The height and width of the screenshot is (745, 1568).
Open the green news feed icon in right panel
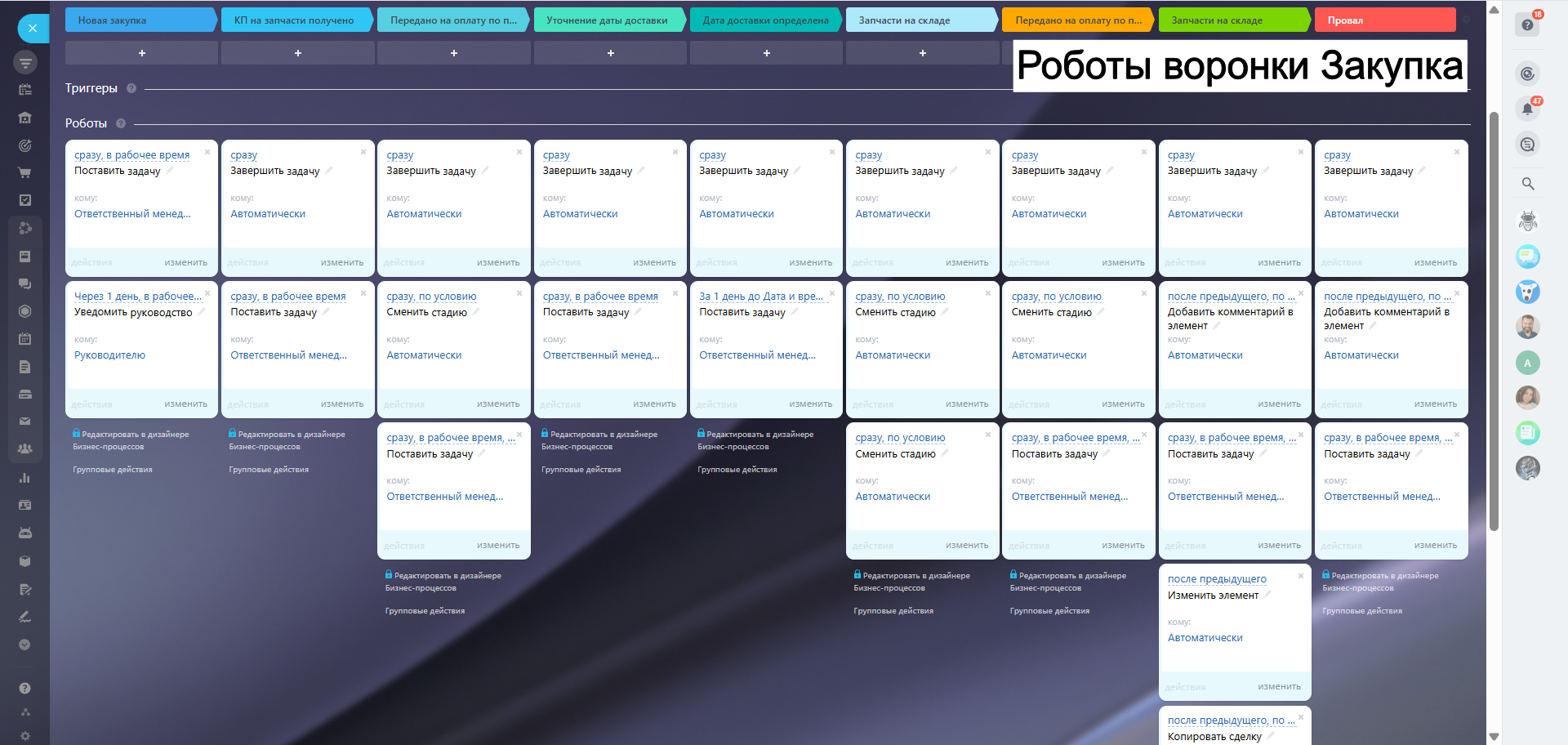[1528, 433]
